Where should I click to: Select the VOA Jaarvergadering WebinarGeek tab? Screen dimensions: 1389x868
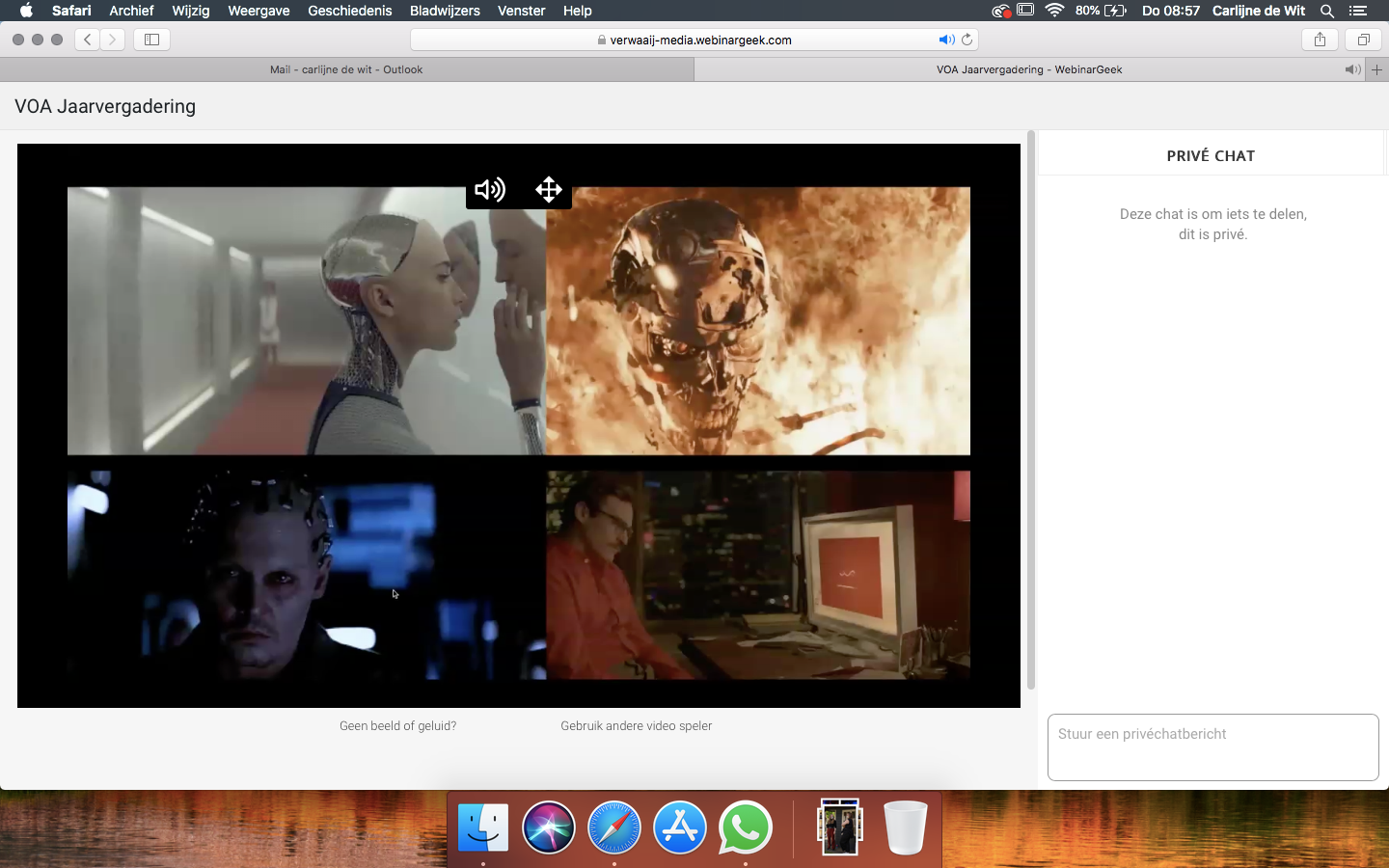(x=1029, y=69)
